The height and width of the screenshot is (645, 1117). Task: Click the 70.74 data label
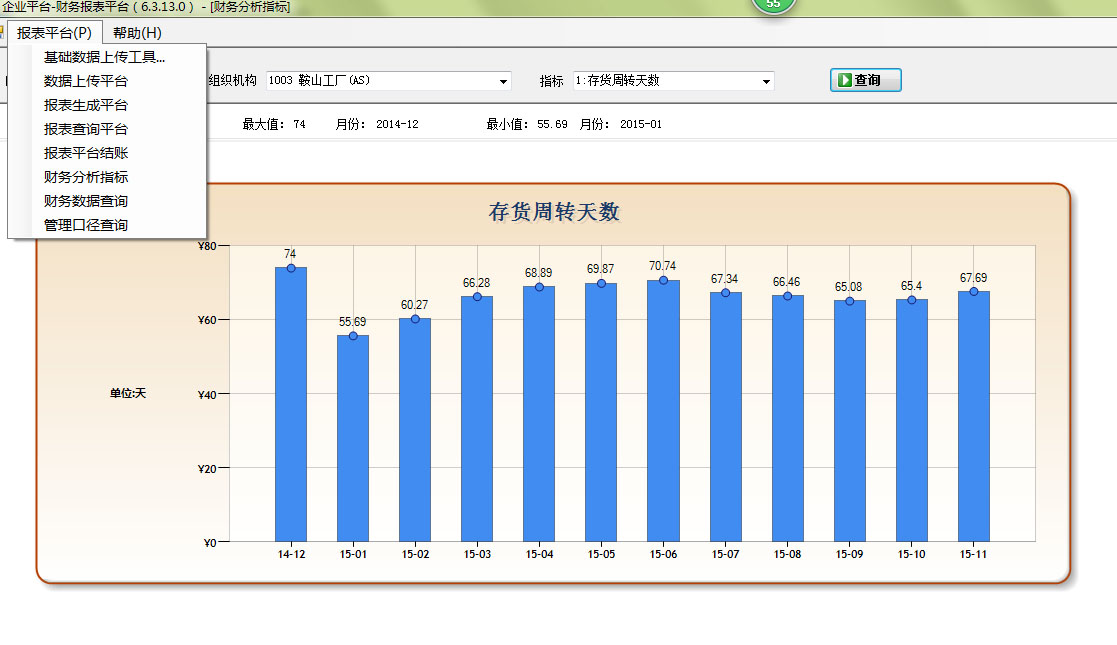[663, 266]
